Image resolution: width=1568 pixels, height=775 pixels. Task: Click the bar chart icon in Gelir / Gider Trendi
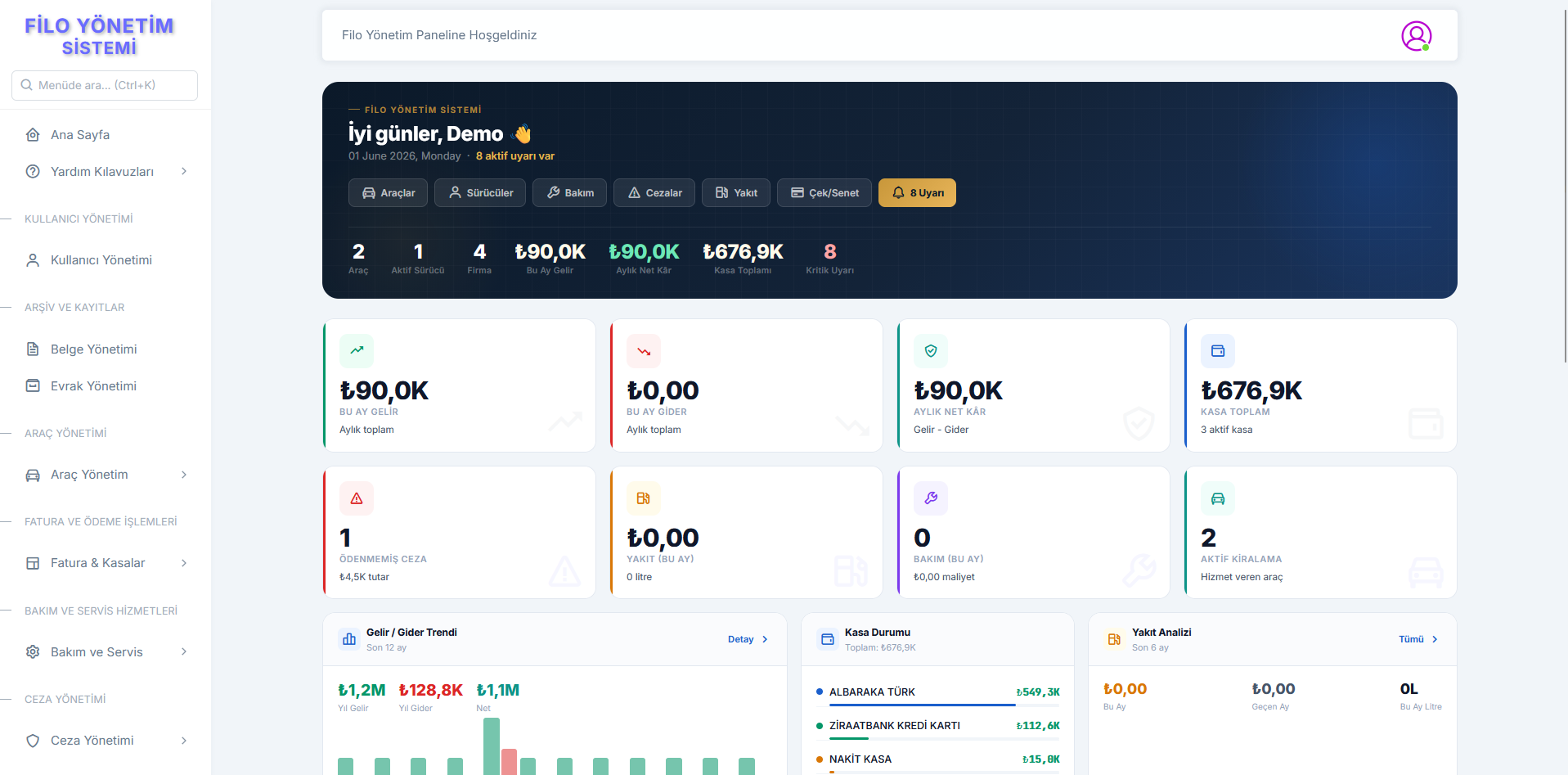[x=349, y=639]
